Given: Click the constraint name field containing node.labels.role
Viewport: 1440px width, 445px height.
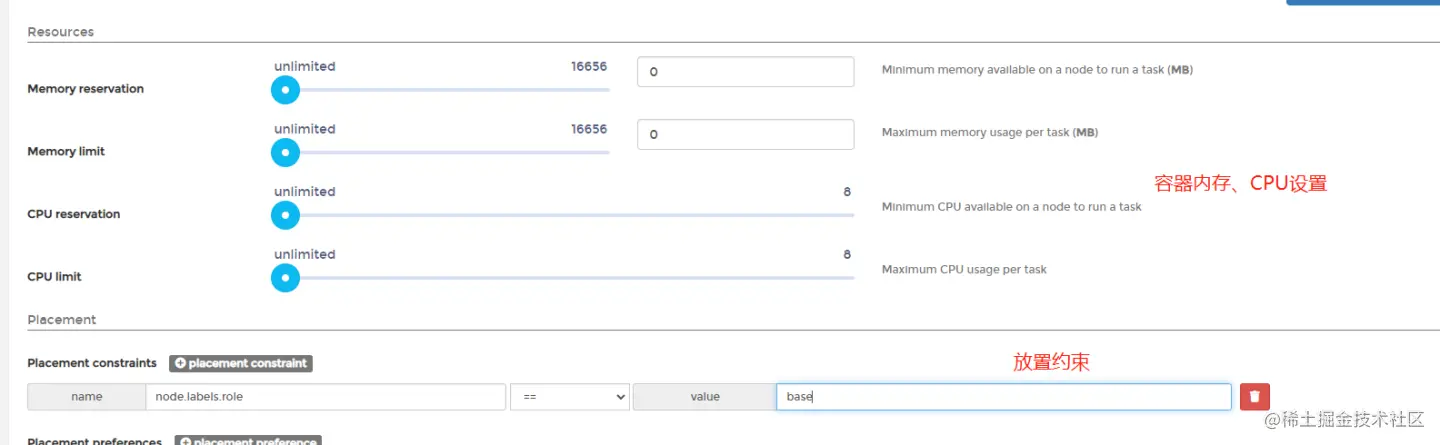Looking at the screenshot, I should (x=325, y=397).
